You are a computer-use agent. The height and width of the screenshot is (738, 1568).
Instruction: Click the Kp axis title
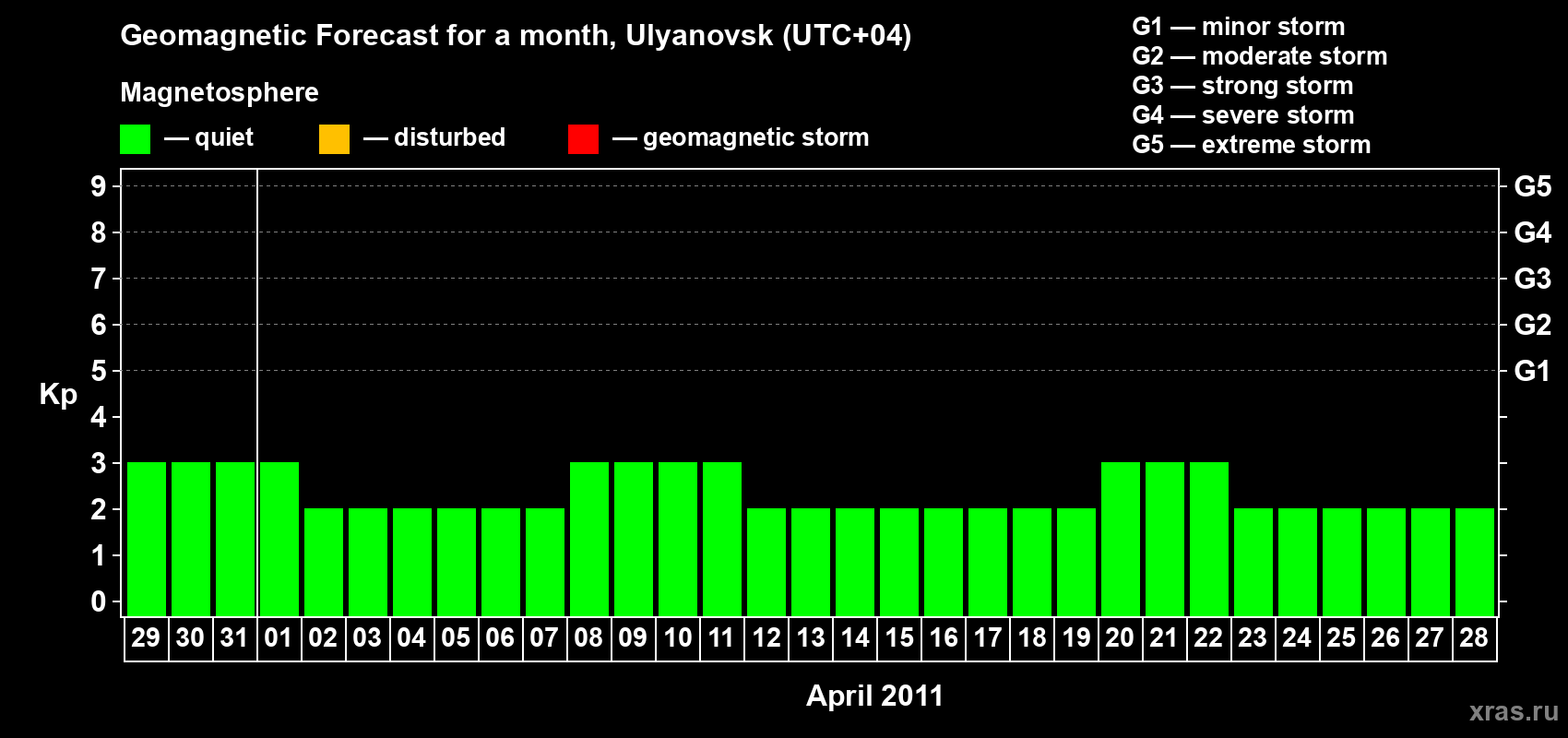[x=58, y=394]
